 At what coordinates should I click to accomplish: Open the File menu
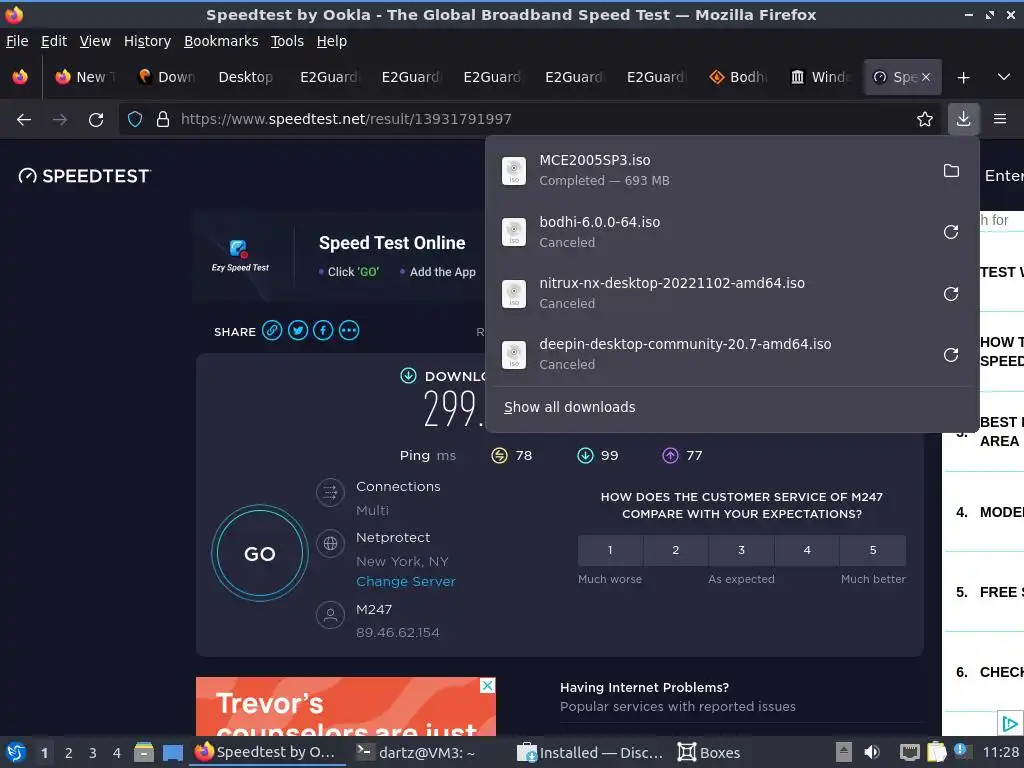pyautogui.click(x=17, y=41)
